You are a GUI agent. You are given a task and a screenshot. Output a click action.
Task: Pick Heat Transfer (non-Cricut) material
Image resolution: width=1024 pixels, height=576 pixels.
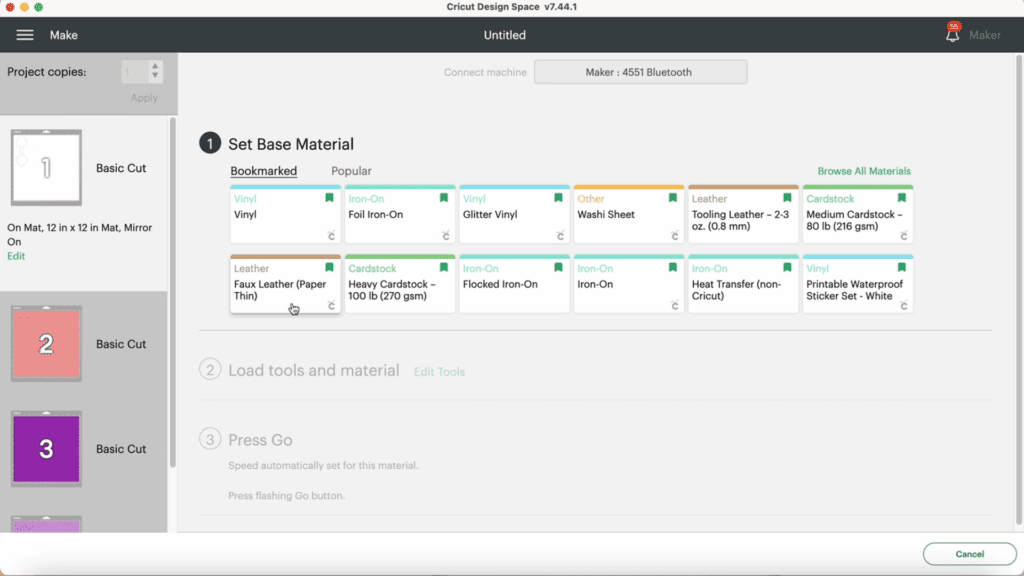click(x=743, y=284)
